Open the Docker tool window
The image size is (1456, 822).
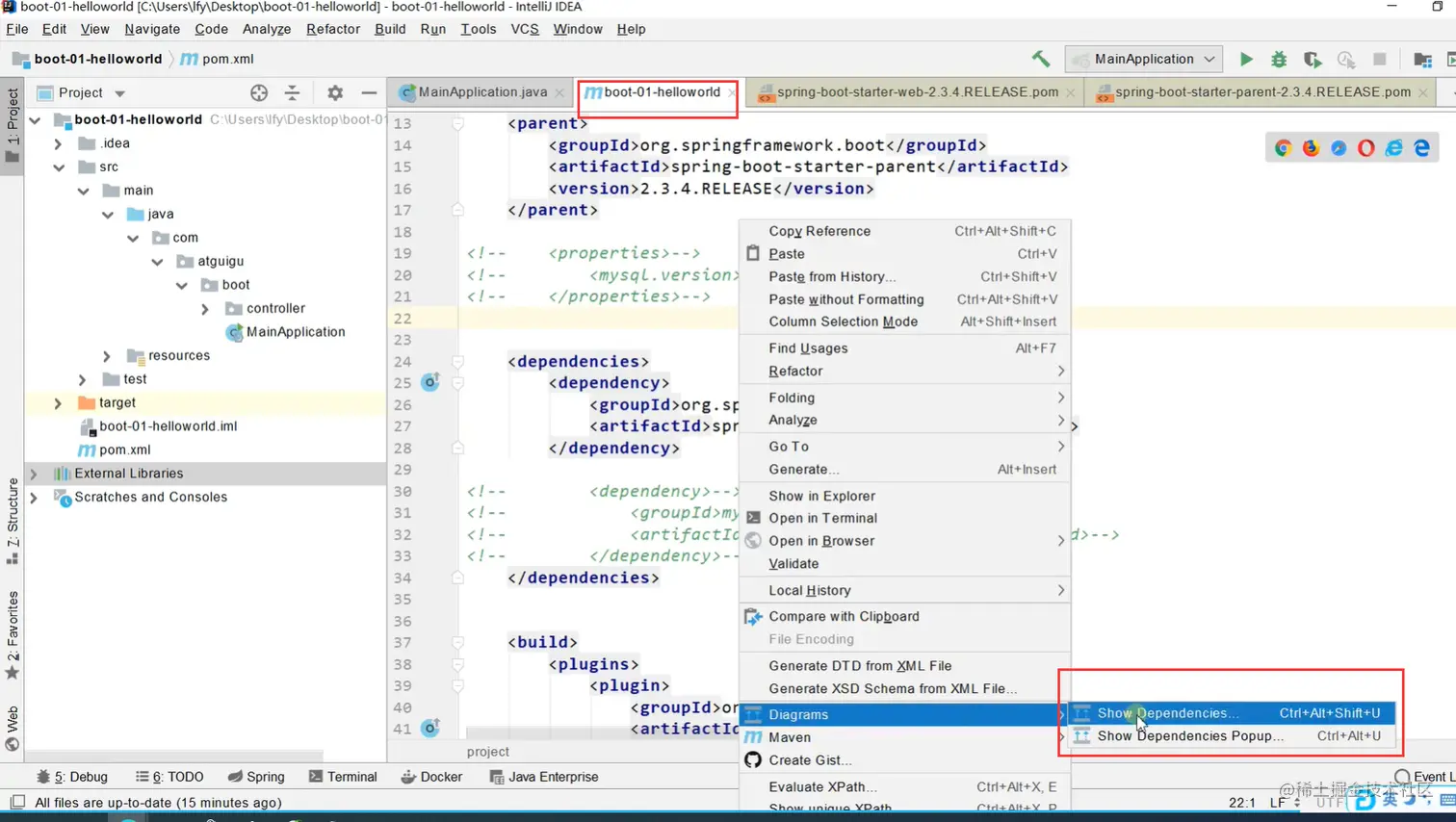click(x=432, y=777)
